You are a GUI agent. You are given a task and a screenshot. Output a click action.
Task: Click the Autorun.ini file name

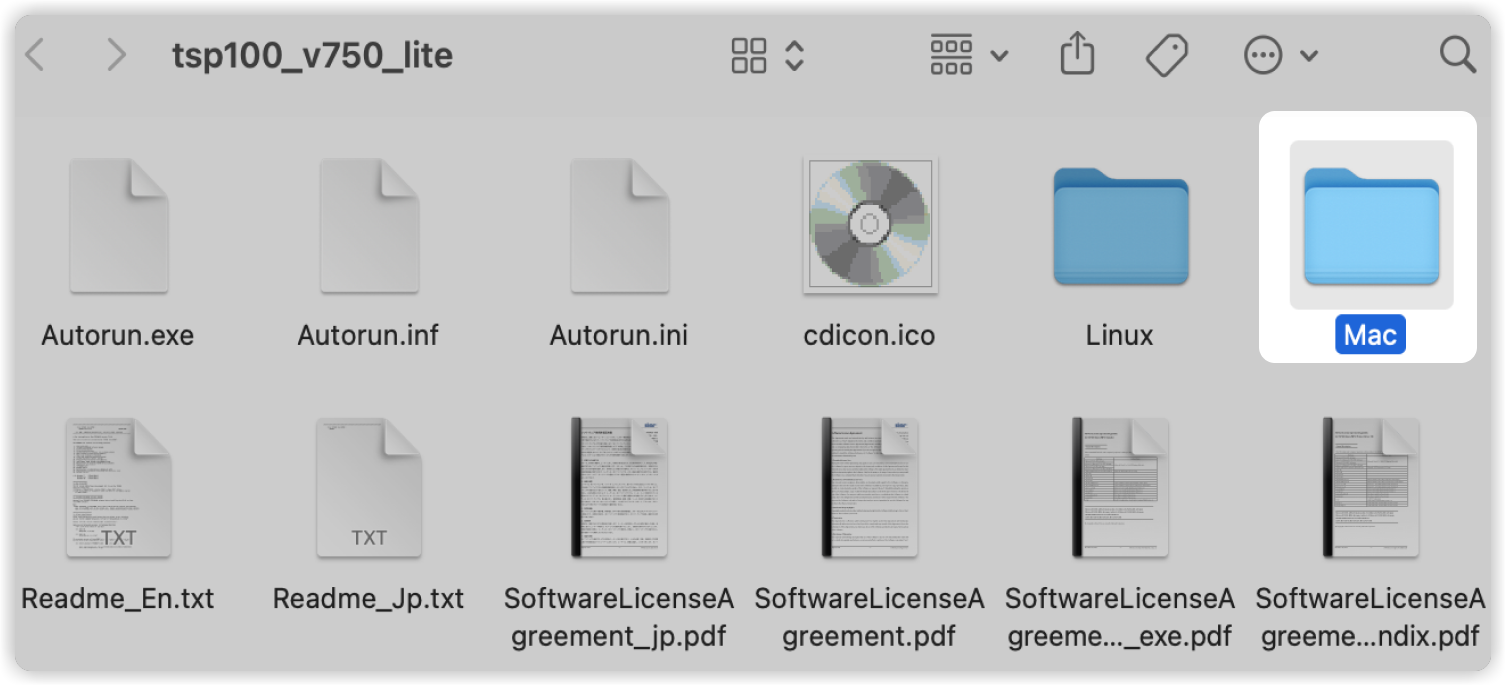point(619,335)
